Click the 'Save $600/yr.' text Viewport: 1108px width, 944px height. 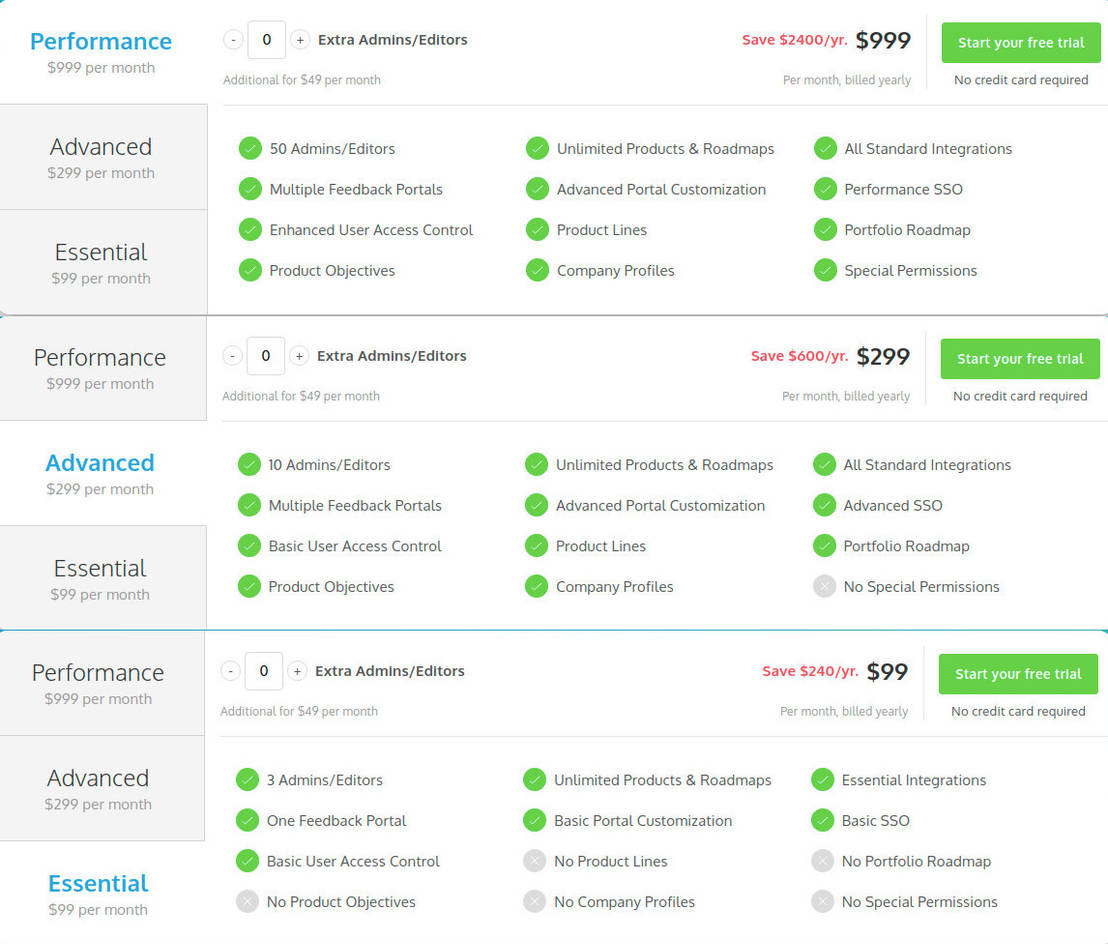(x=799, y=356)
